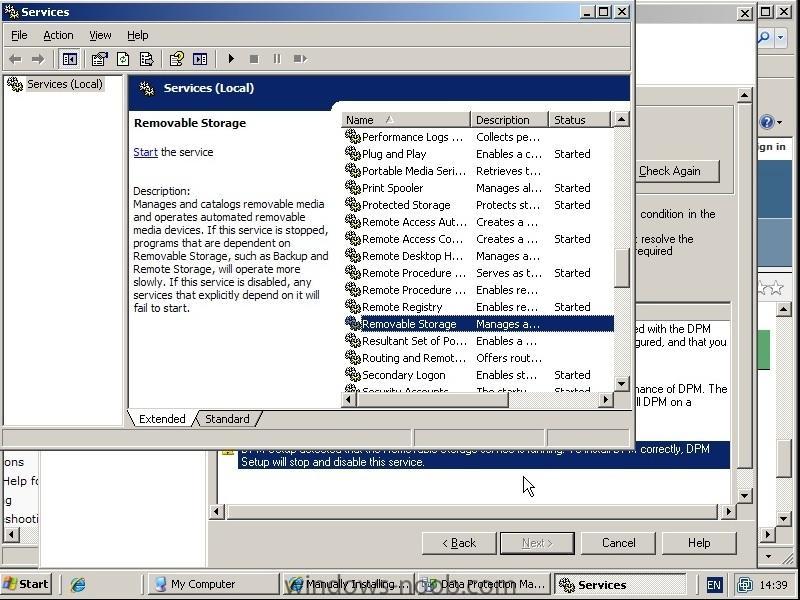Select the Remote Access Co... service row
This screenshot has height=600, width=800.
(x=479, y=239)
